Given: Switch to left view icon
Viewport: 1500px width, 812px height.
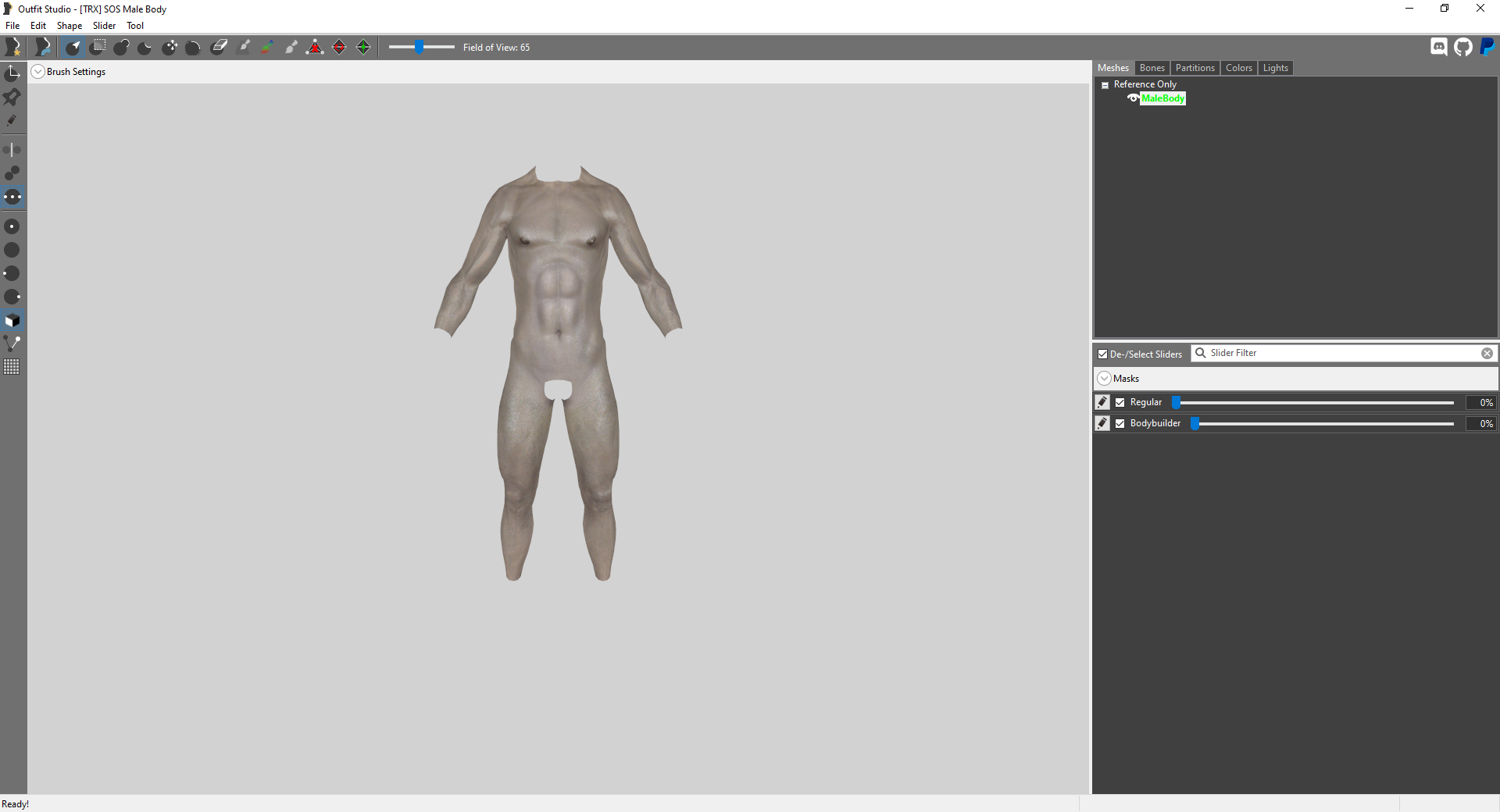Looking at the screenshot, I should [12, 273].
